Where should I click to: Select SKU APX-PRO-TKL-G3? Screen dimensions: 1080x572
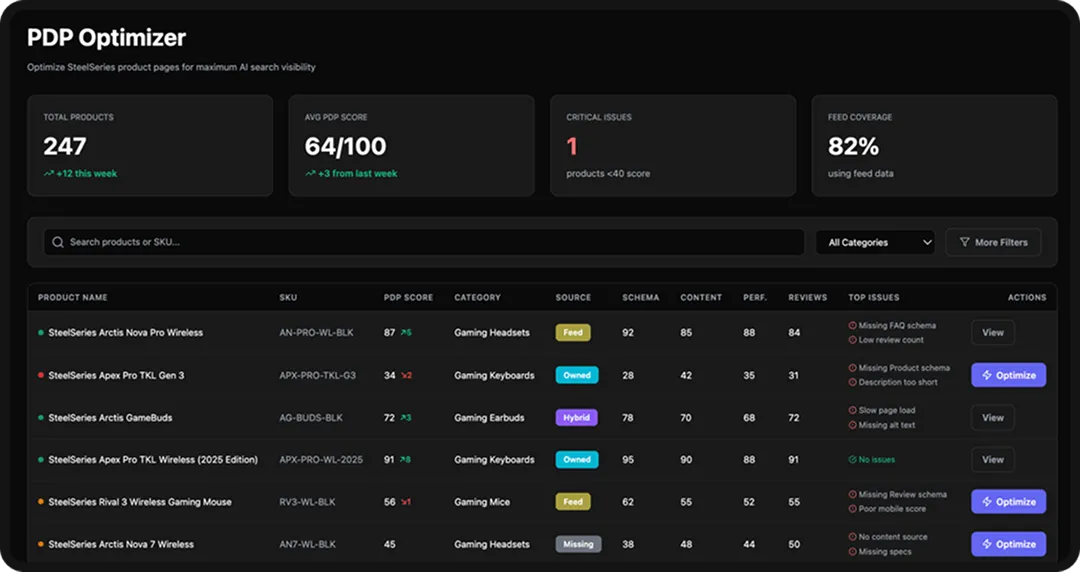[318, 375]
